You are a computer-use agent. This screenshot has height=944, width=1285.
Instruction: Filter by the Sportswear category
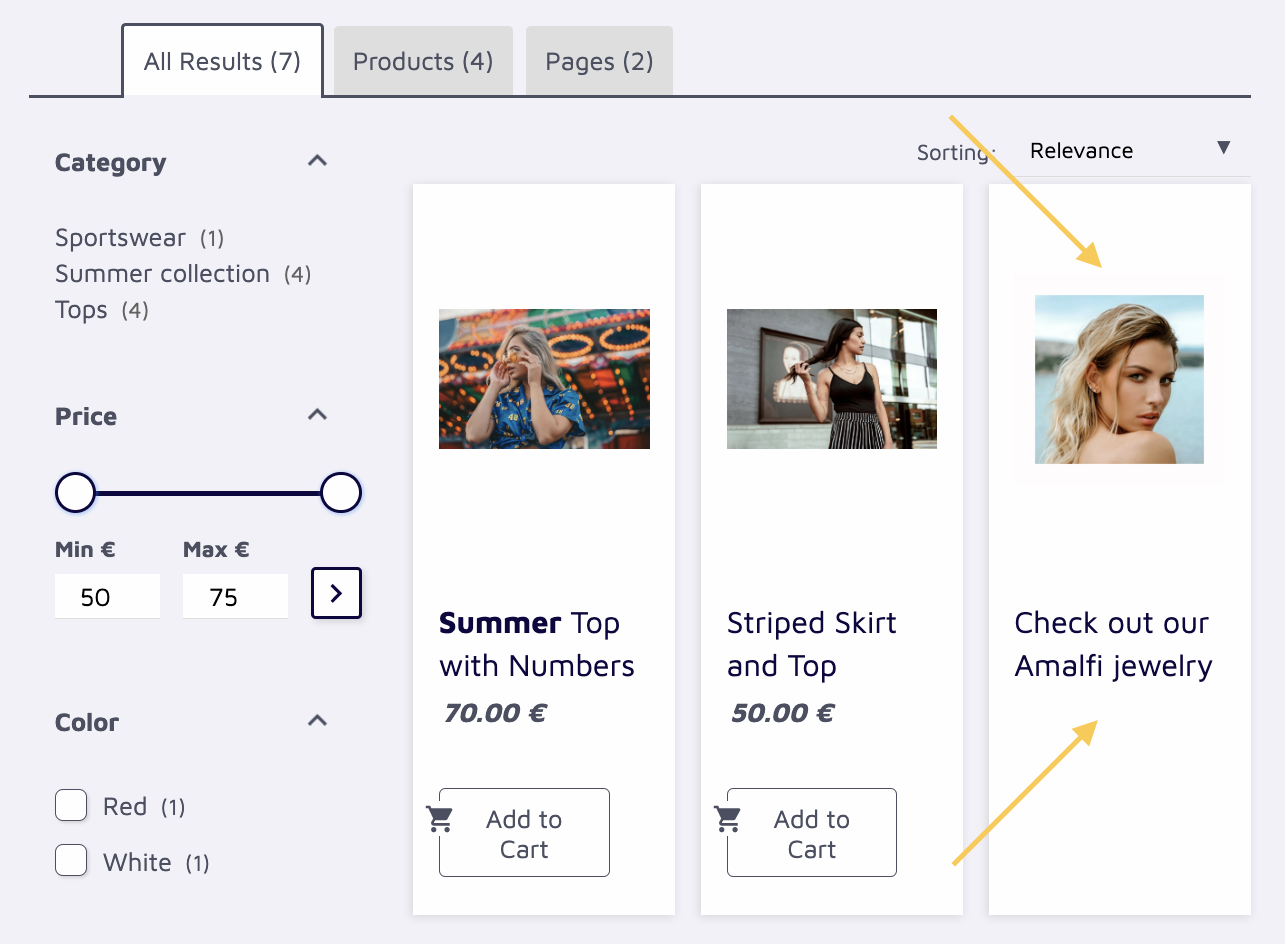point(120,238)
